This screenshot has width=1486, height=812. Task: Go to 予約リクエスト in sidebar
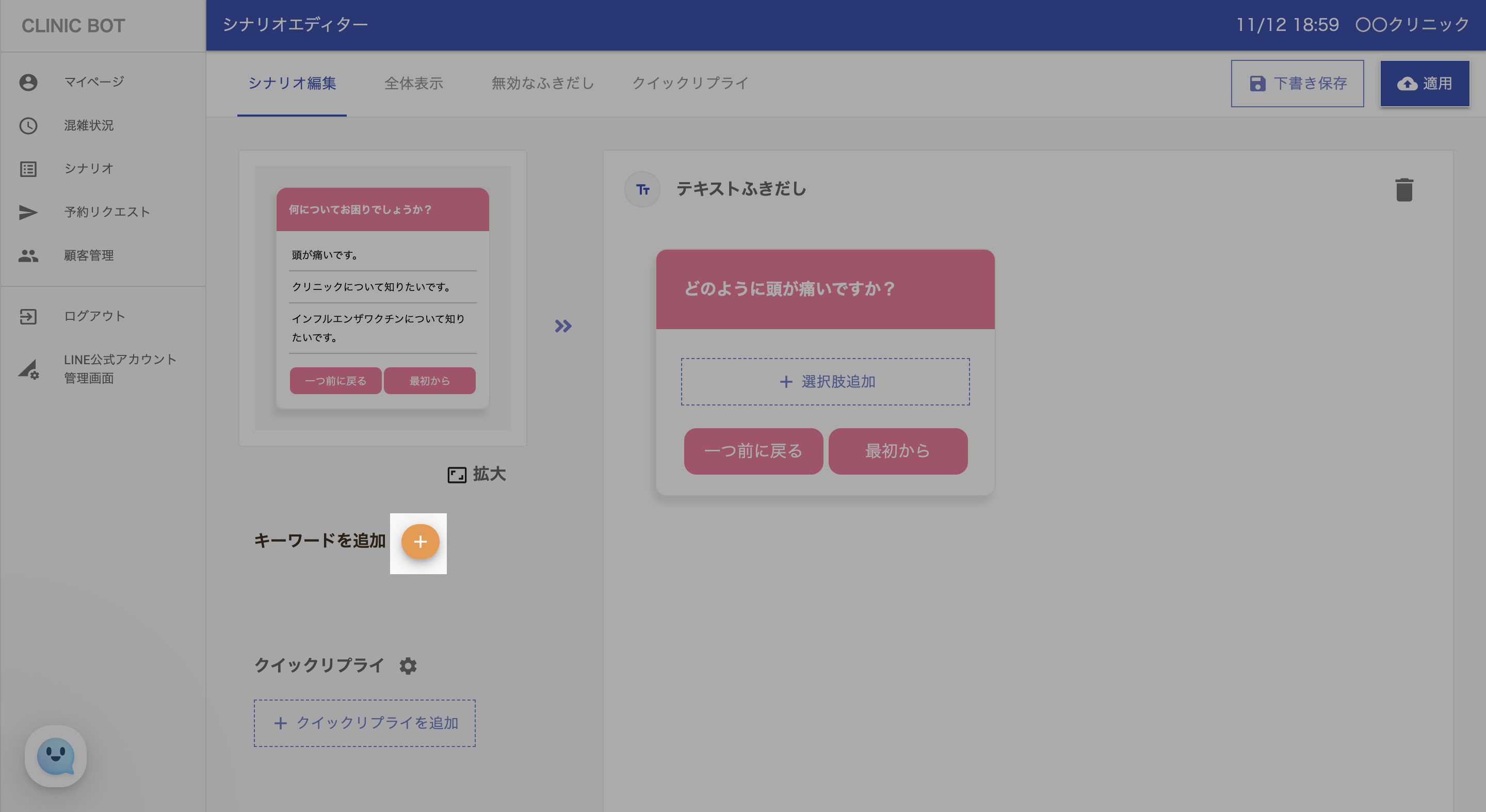coord(107,212)
